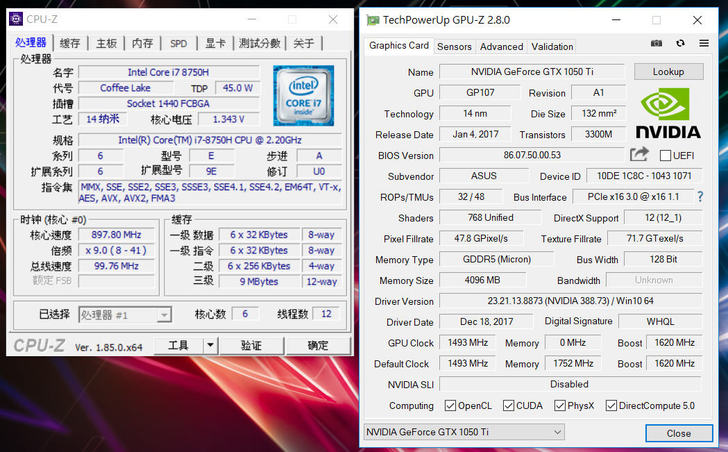Click the 工具 button in CPU-Z

178,345
